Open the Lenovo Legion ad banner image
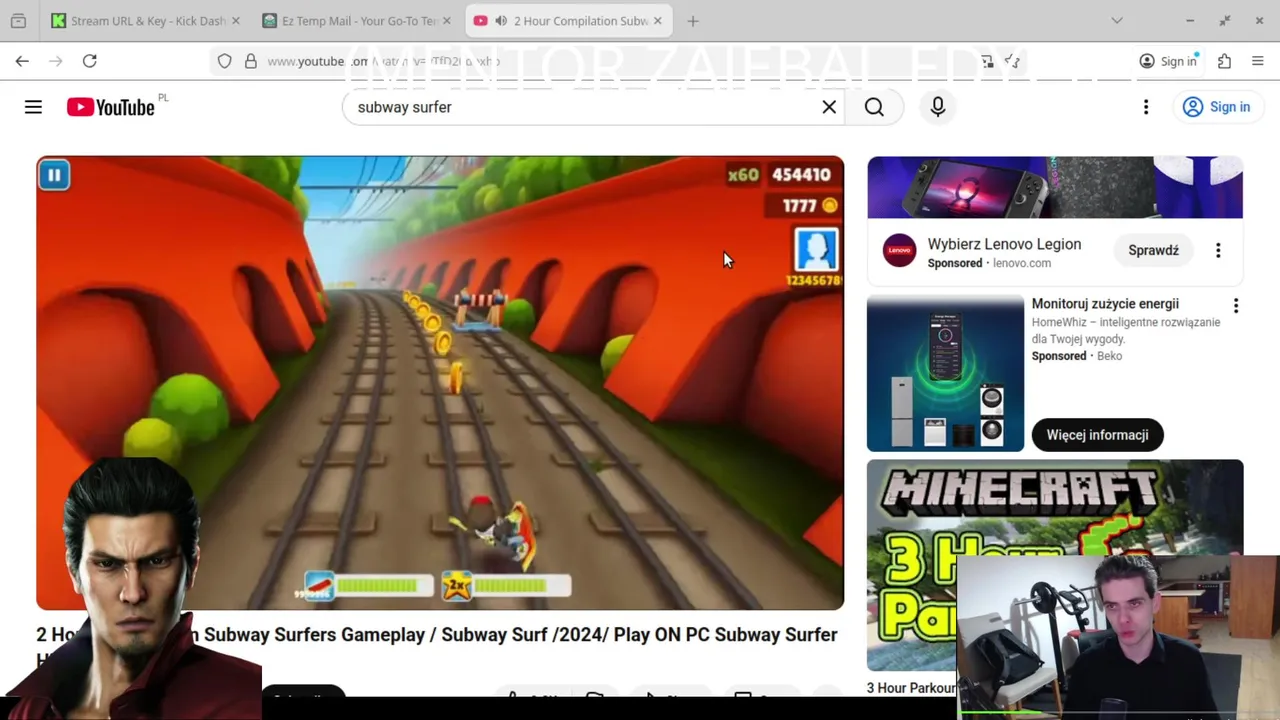 tap(1055, 187)
